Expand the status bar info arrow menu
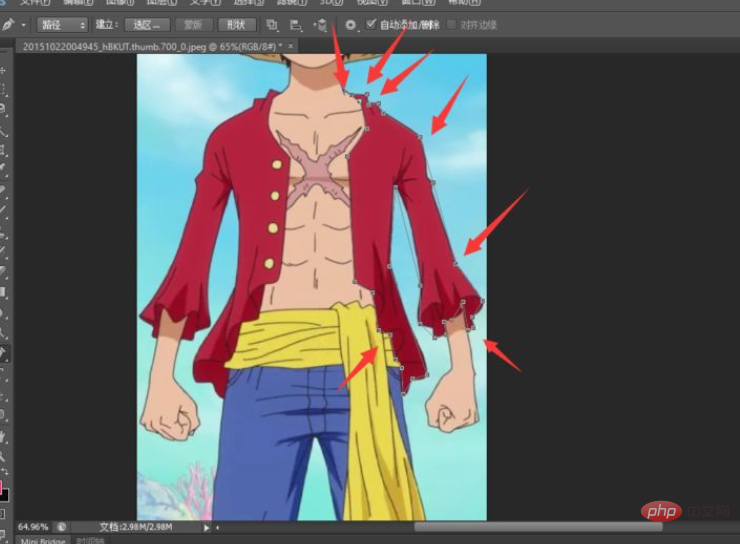Viewport: 740px width, 544px height. 206,527
